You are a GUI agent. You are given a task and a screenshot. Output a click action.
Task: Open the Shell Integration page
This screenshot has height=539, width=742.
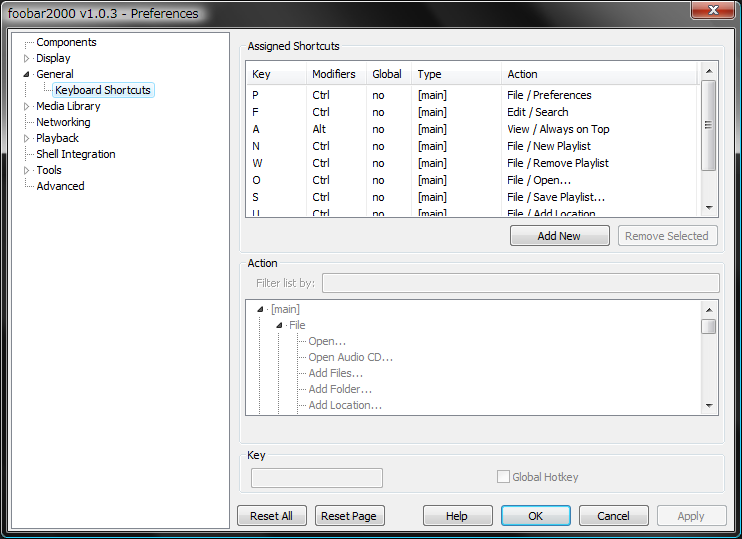tap(76, 154)
